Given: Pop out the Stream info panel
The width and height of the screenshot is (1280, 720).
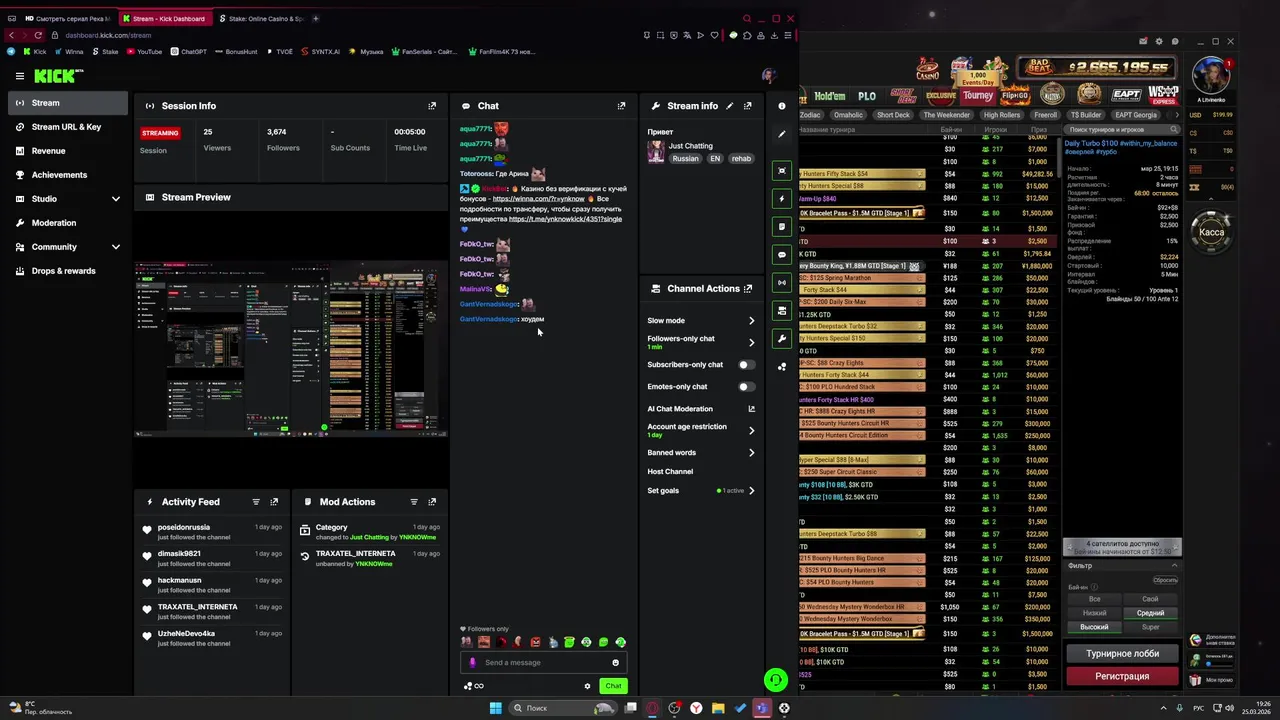Looking at the screenshot, I should click(747, 106).
